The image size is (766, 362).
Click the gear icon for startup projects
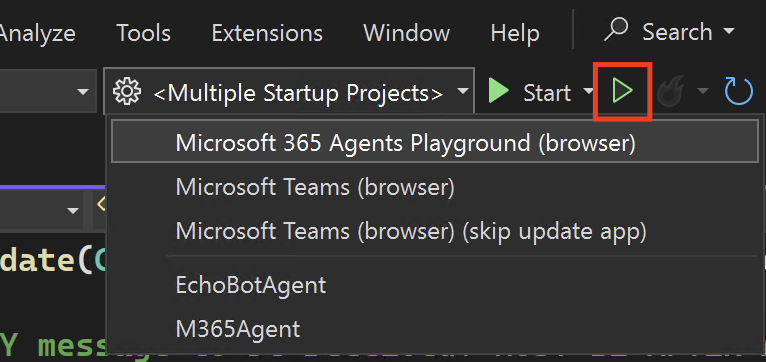pos(127,91)
